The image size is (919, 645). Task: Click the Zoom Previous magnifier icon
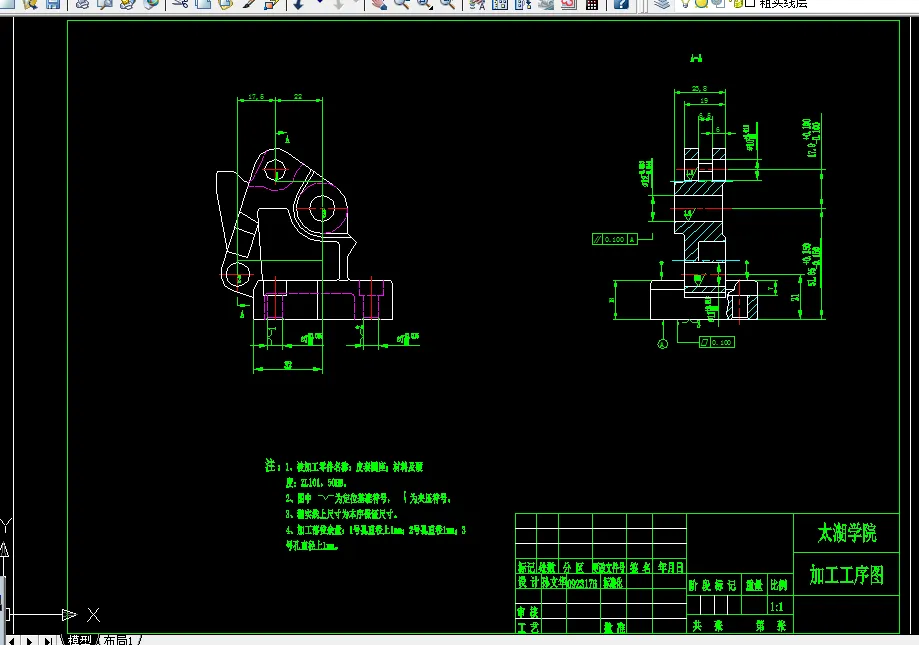tap(447, 4)
